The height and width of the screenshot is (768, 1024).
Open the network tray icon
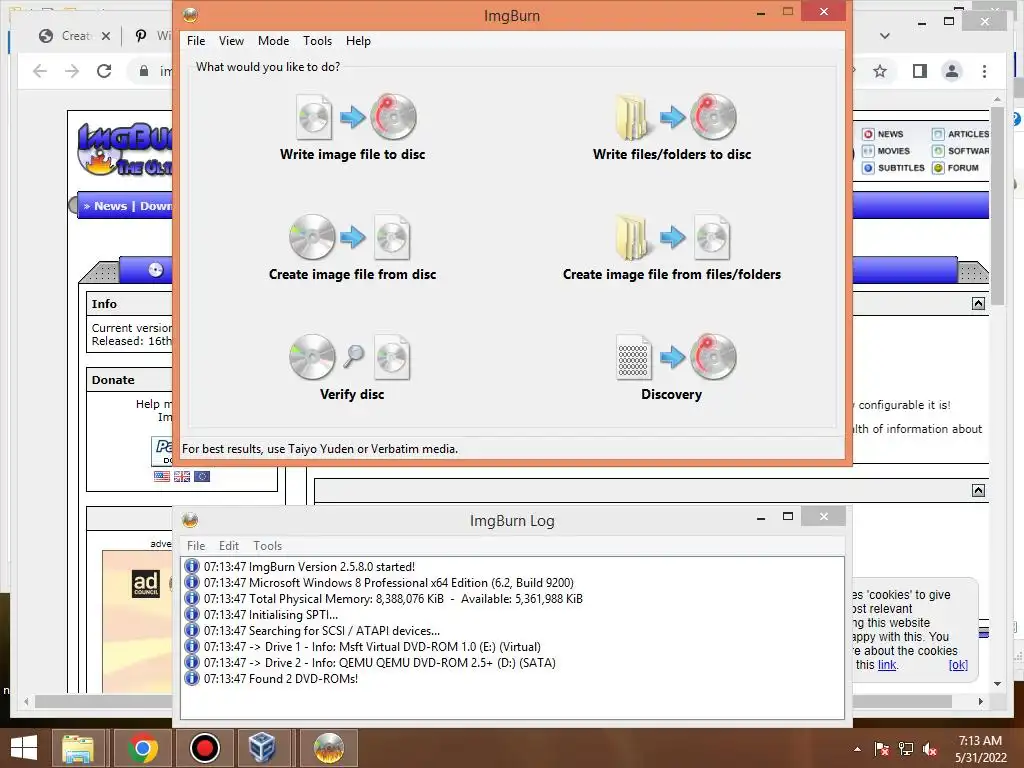pyautogui.click(x=906, y=749)
